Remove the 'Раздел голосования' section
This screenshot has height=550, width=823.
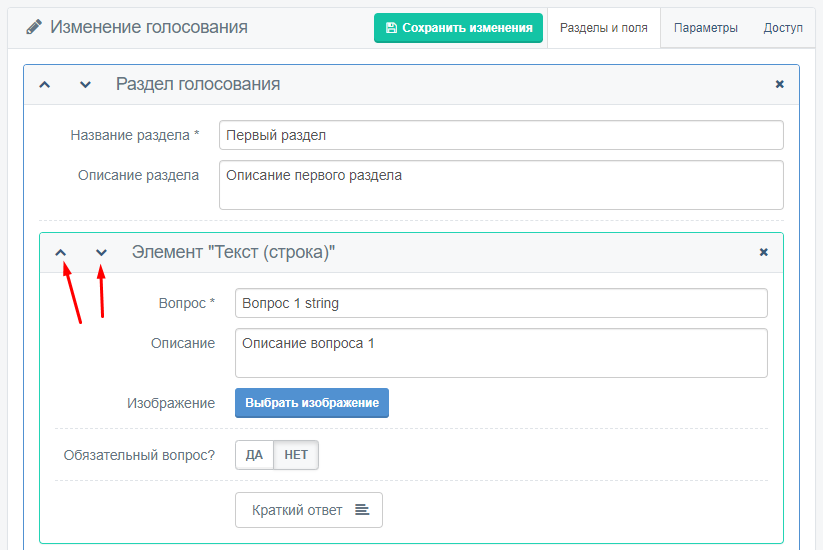pos(779,84)
